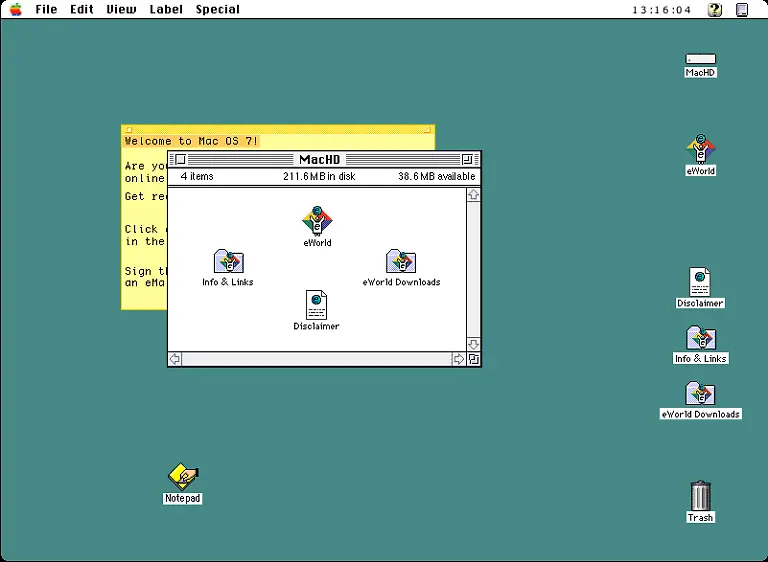Select Info & Links folder in MacHD window
Viewport: 768px width, 562px height.
[x=229, y=261]
